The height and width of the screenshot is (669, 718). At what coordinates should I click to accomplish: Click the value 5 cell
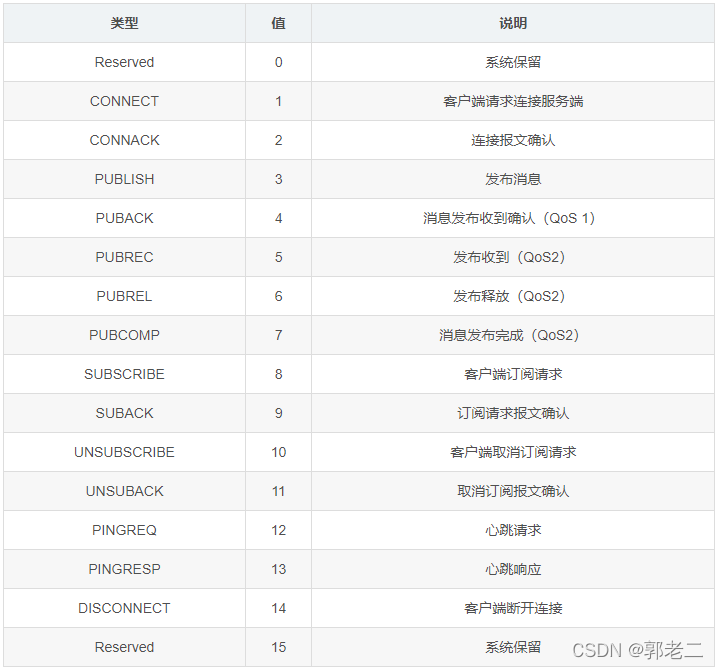pos(278,257)
